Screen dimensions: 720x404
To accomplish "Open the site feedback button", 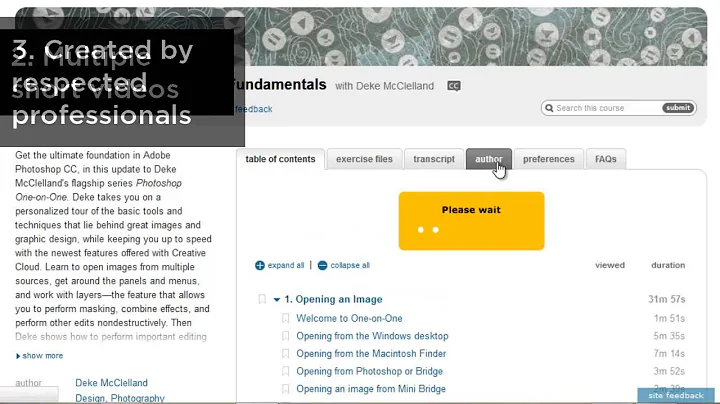I will [x=676, y=396].
